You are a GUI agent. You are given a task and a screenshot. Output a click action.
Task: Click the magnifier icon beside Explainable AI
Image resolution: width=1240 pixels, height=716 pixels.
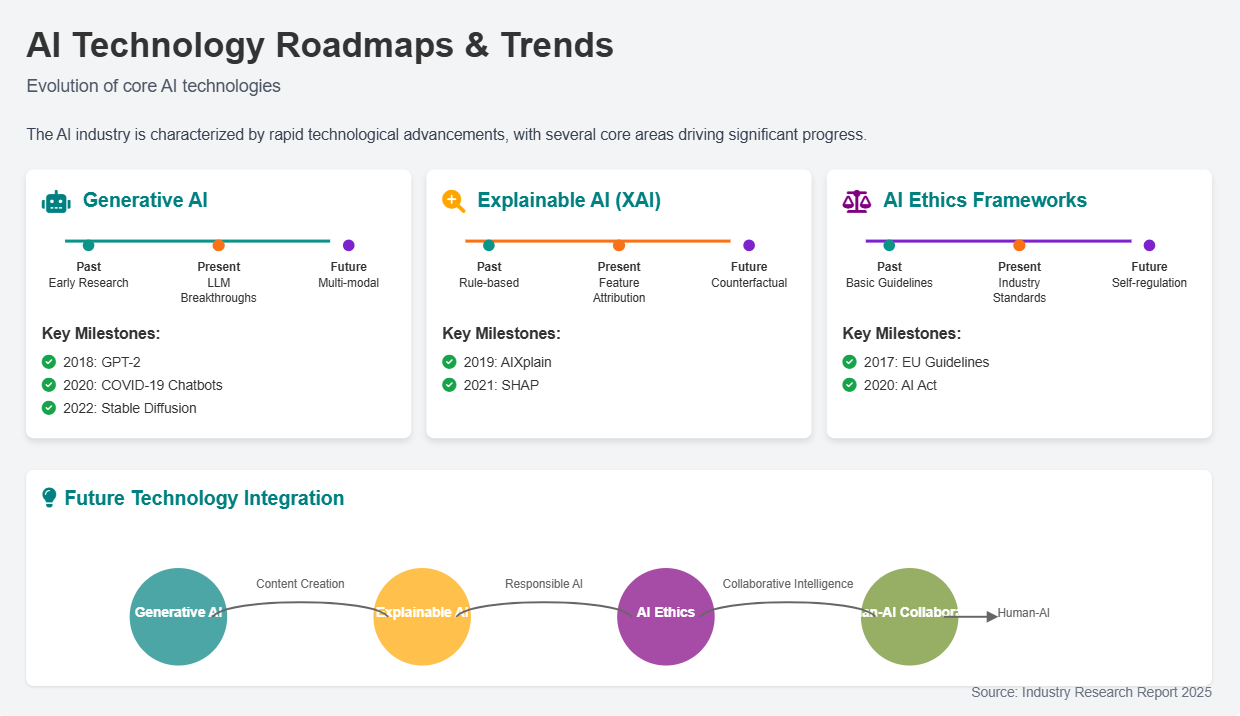pyautogui.click(x=454, y=201)
